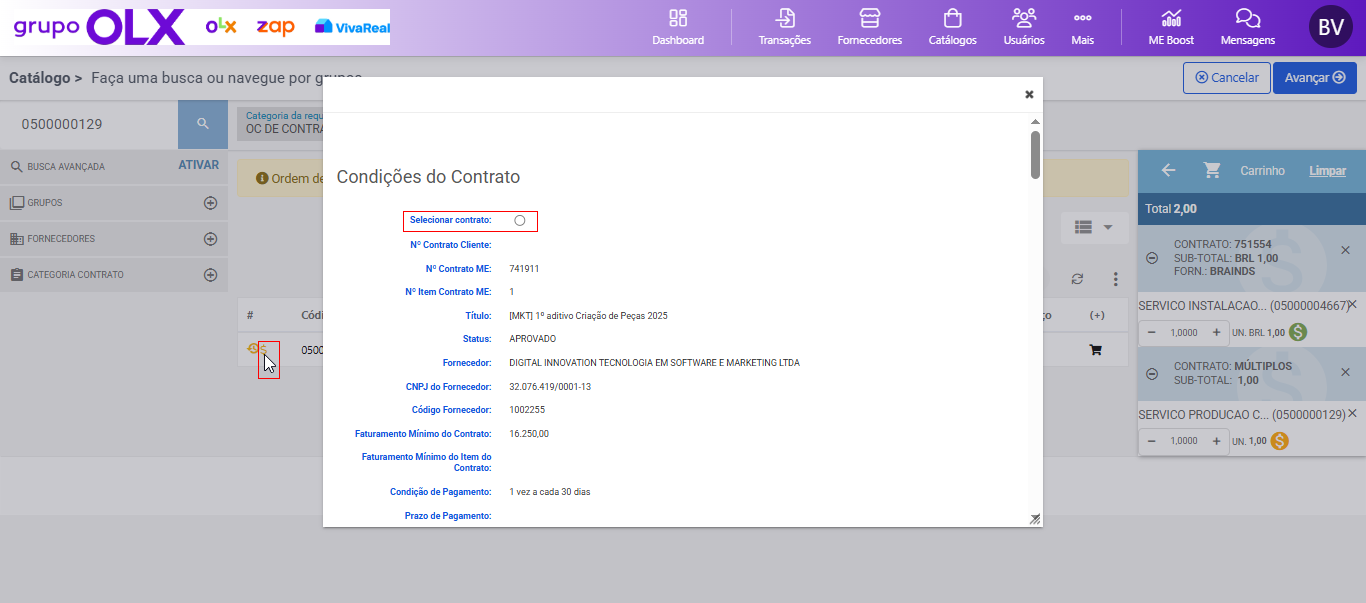Click the Grupos filter row label
Viewport: 1366px width, 603px height.
pyautogui.click(x=45, y=203)
